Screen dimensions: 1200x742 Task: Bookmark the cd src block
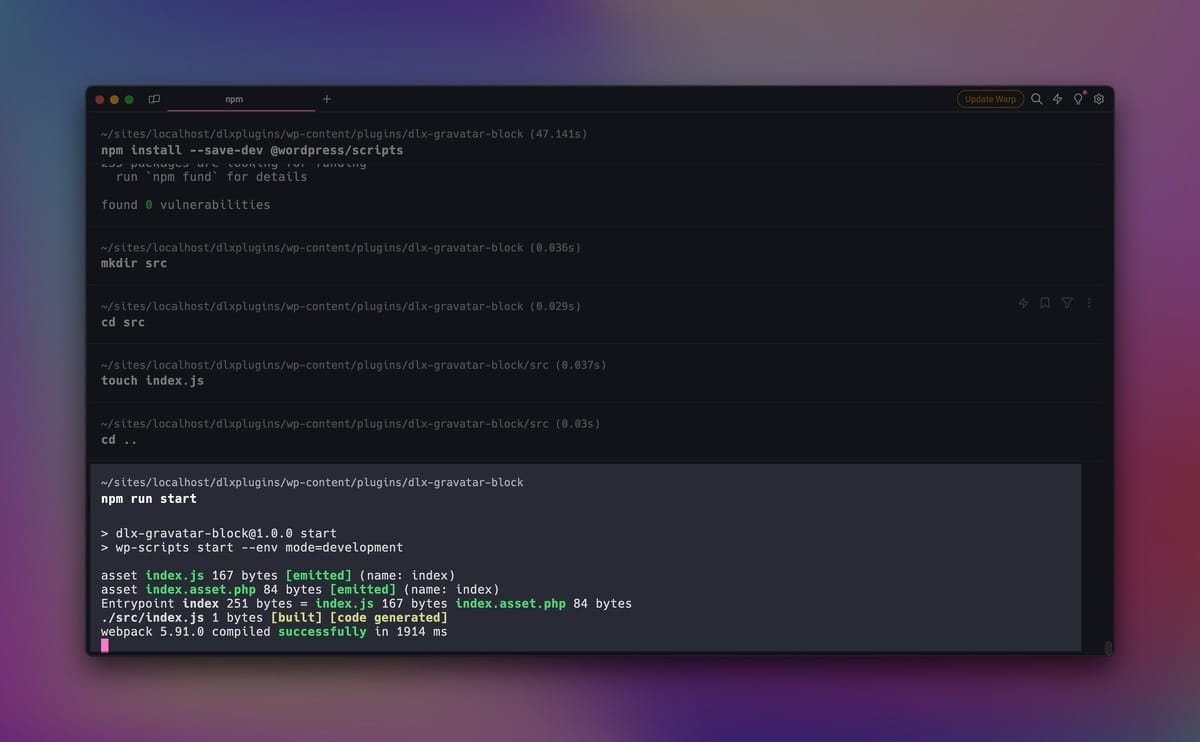click(x=1045, y=303)
